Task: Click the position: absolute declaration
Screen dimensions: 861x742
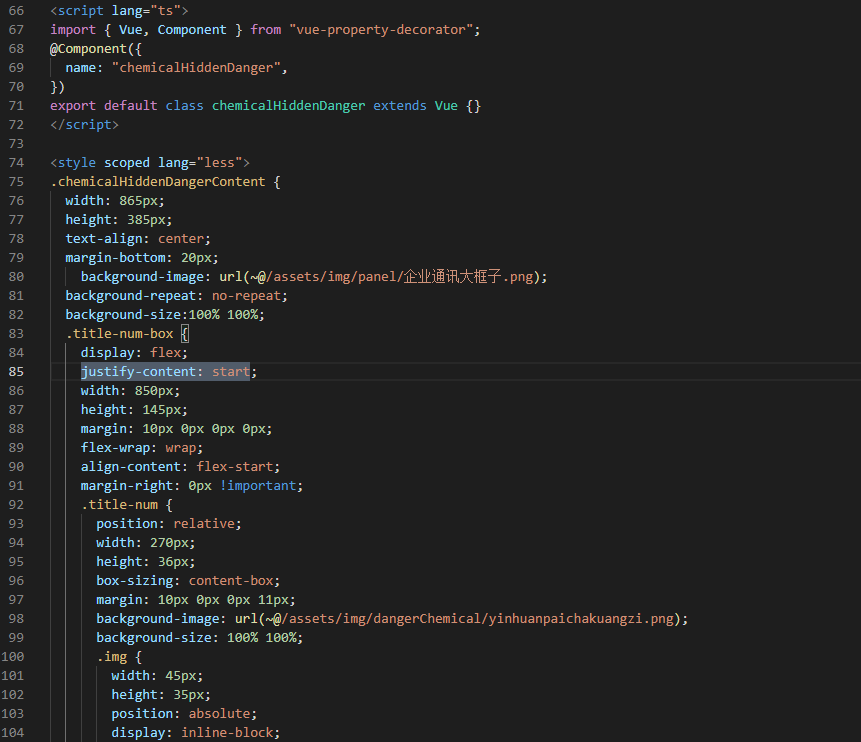Action: coord(184,714)
